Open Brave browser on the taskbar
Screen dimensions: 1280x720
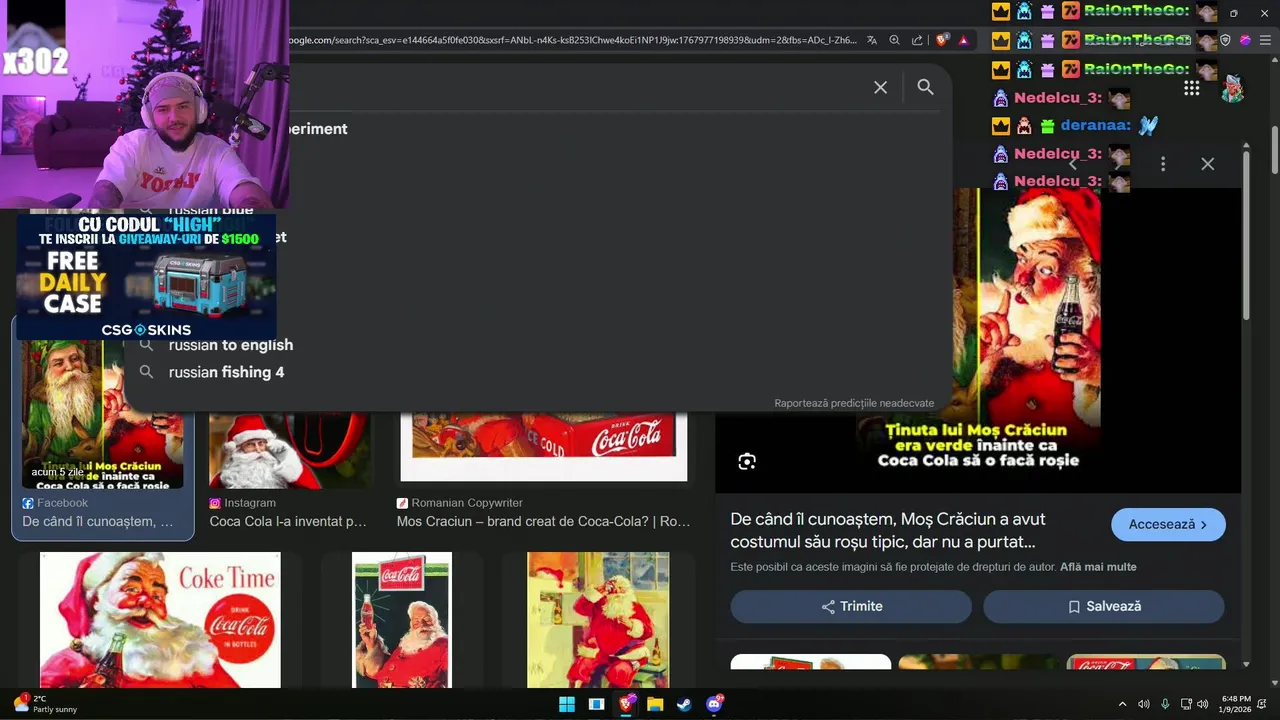click(626, 704)
